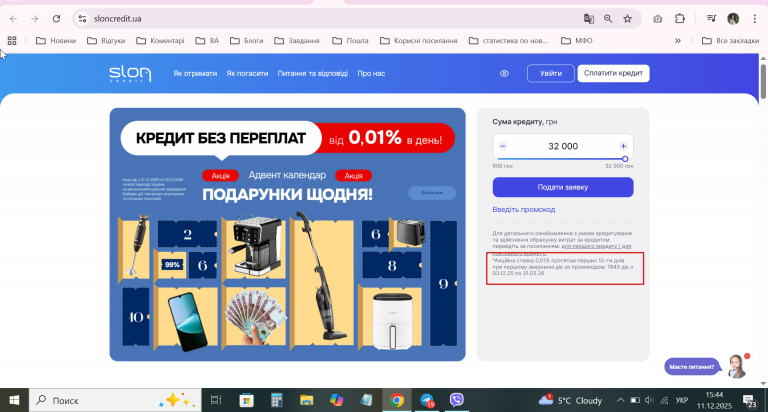768x412 pixels.
Task: Click the loan amount slider handle
Action: [625, 159]
